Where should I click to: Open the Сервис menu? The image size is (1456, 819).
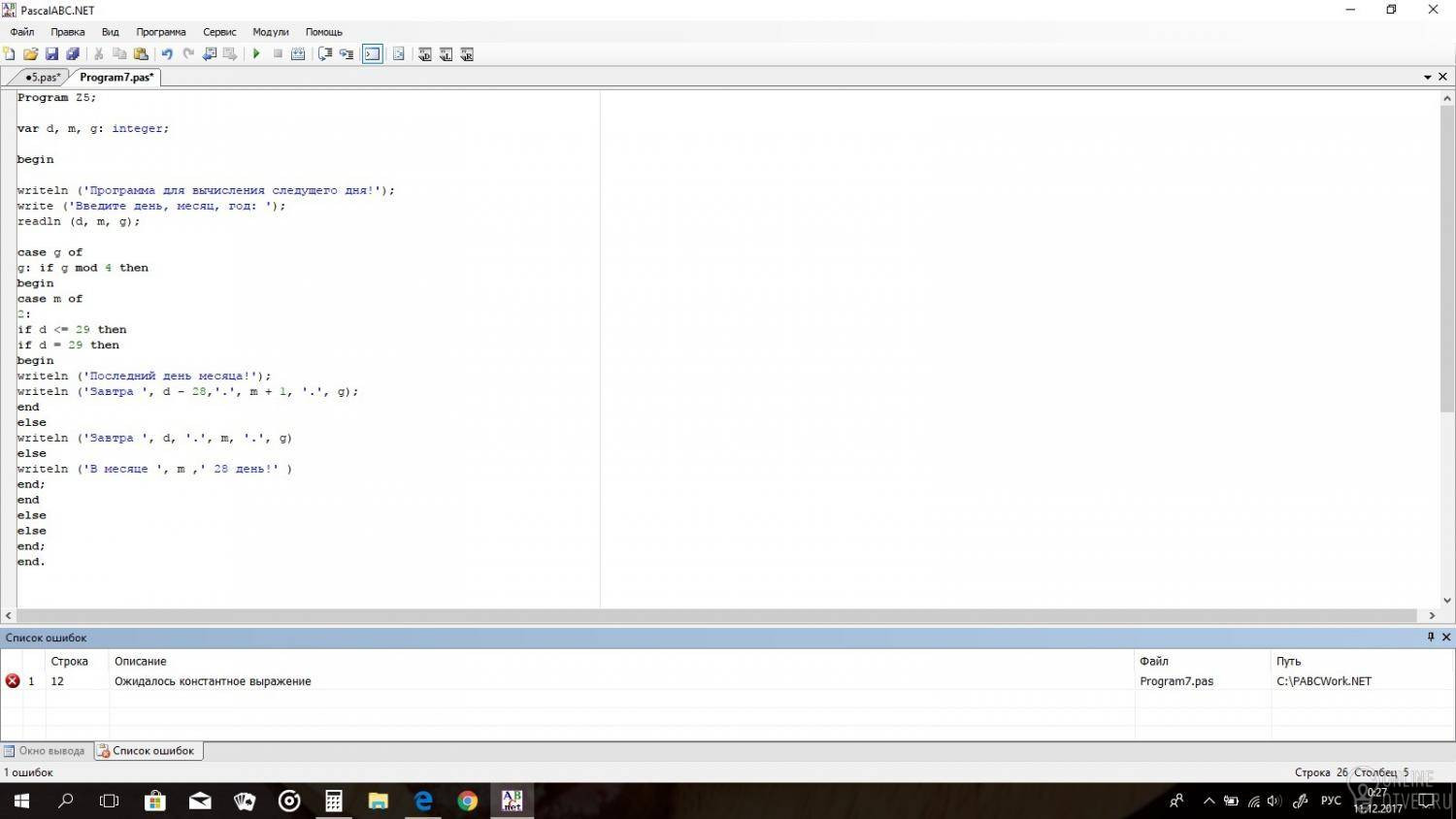point(219,32)
